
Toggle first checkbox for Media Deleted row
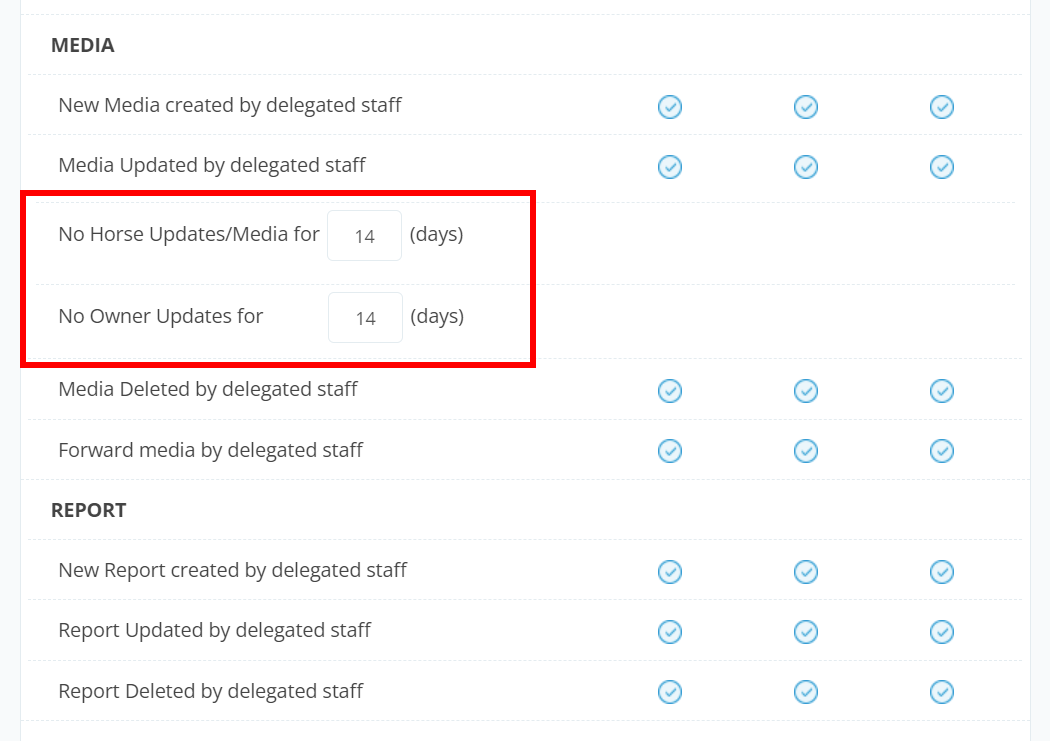670,390
